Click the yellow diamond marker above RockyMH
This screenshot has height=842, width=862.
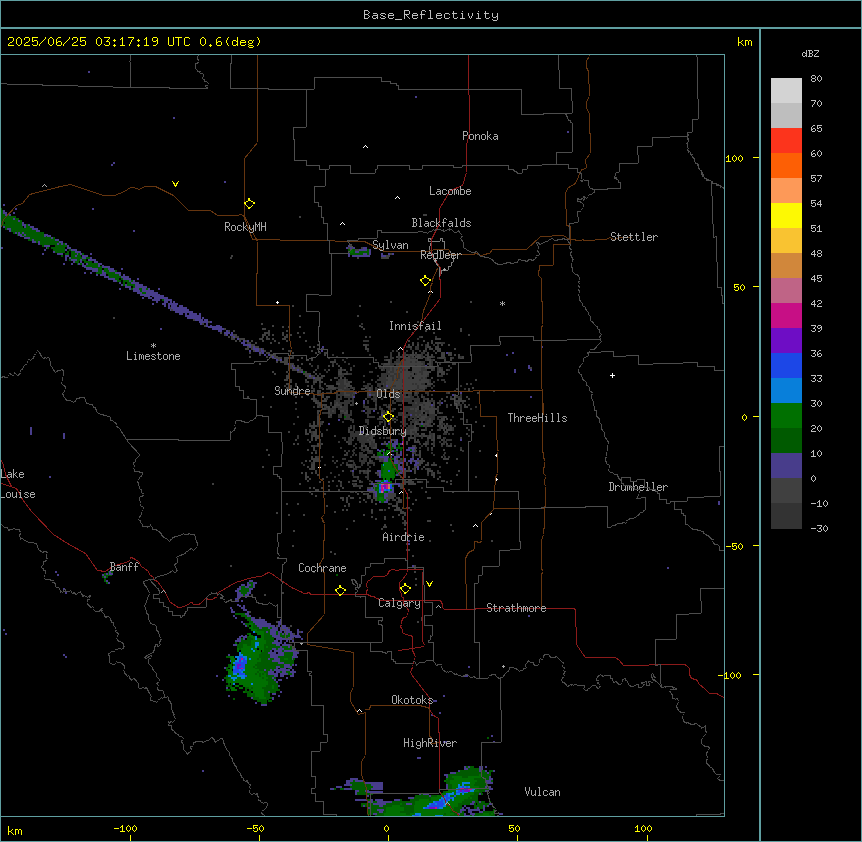250,204
